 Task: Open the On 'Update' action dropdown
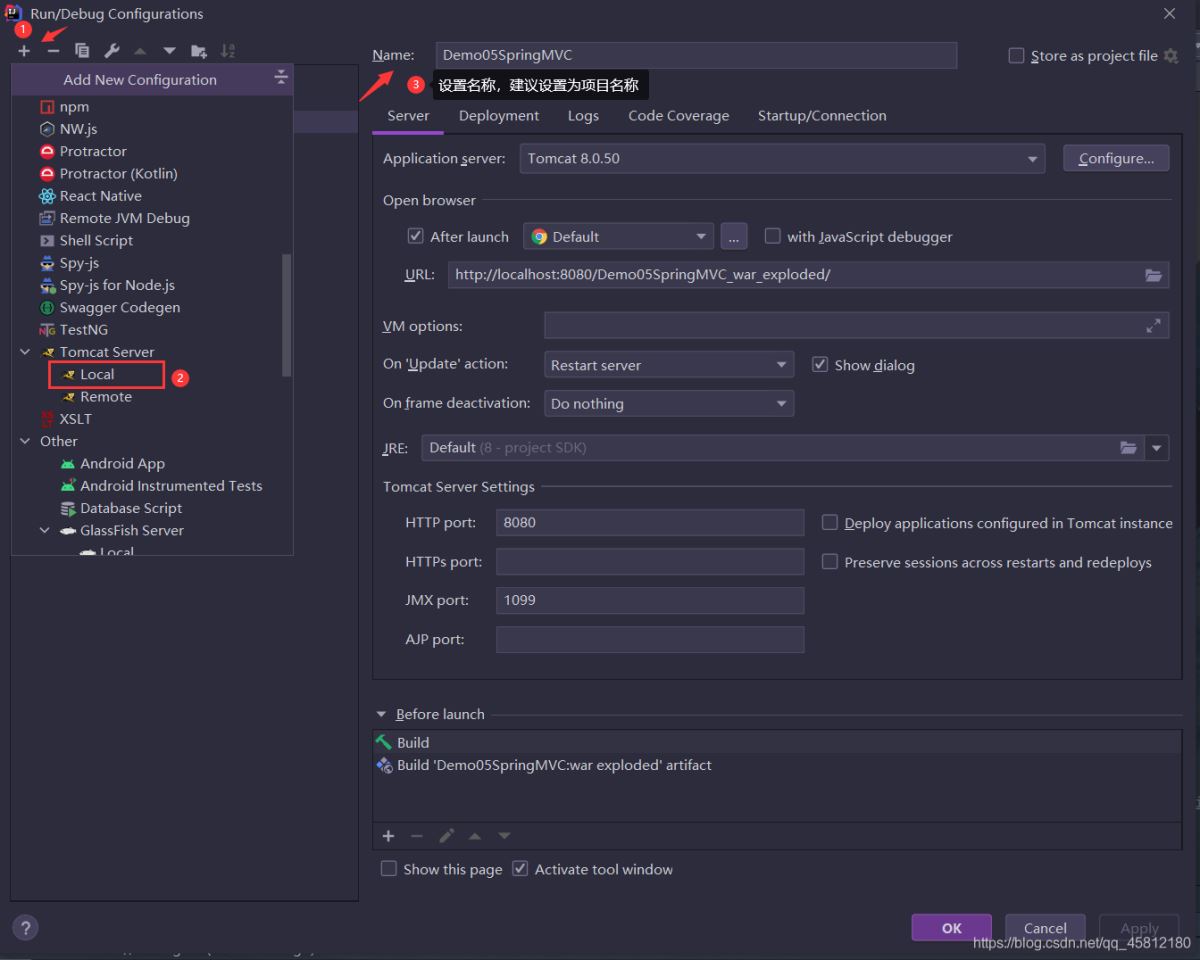781,365
